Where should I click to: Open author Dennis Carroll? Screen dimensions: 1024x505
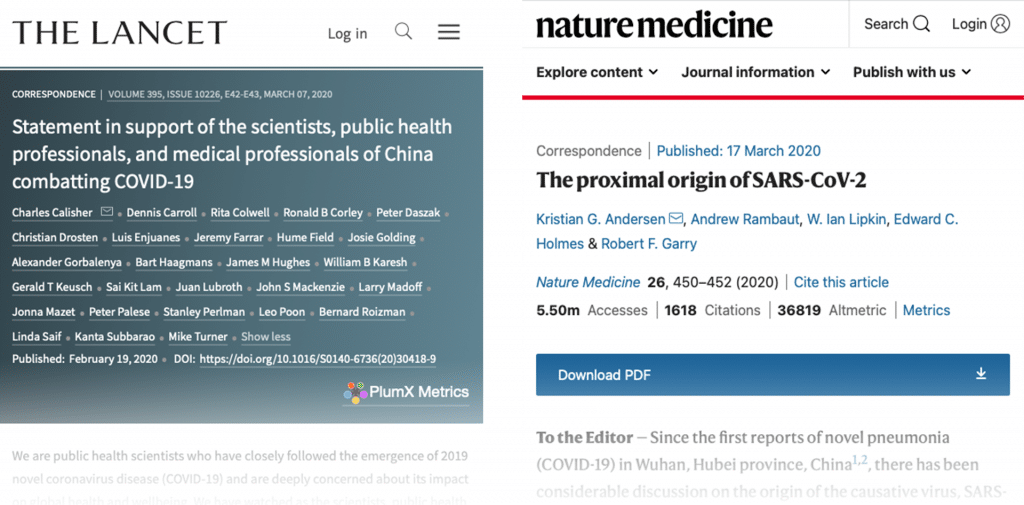[161, 212]
